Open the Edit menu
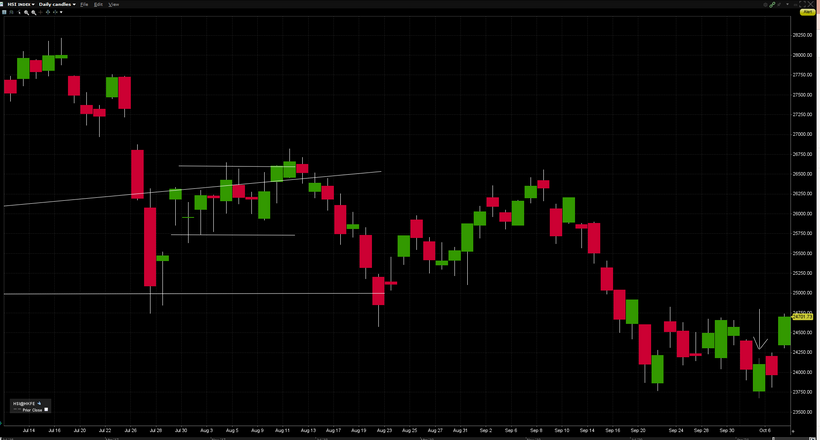 98,4
